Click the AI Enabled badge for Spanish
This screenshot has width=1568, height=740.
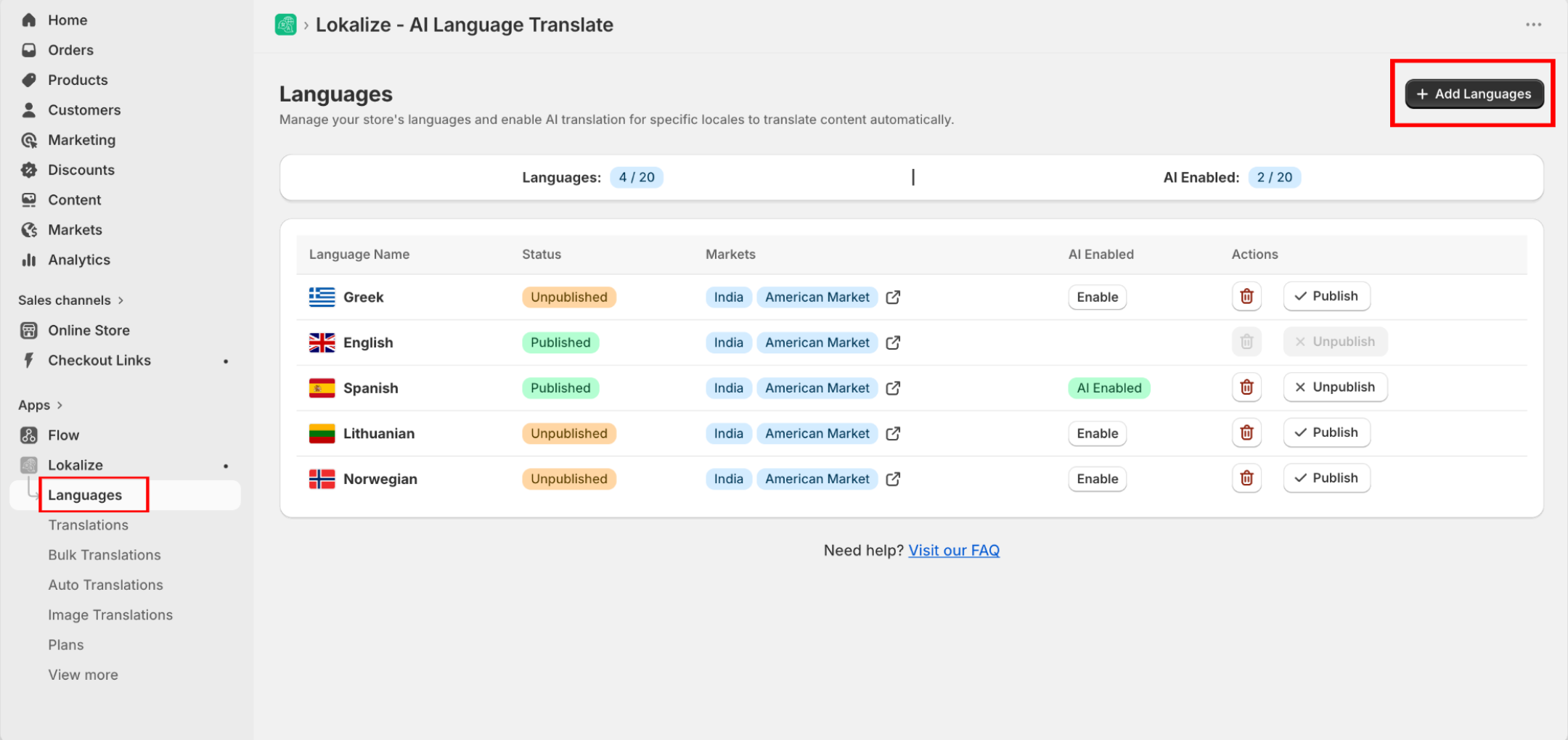point(1108,388)
